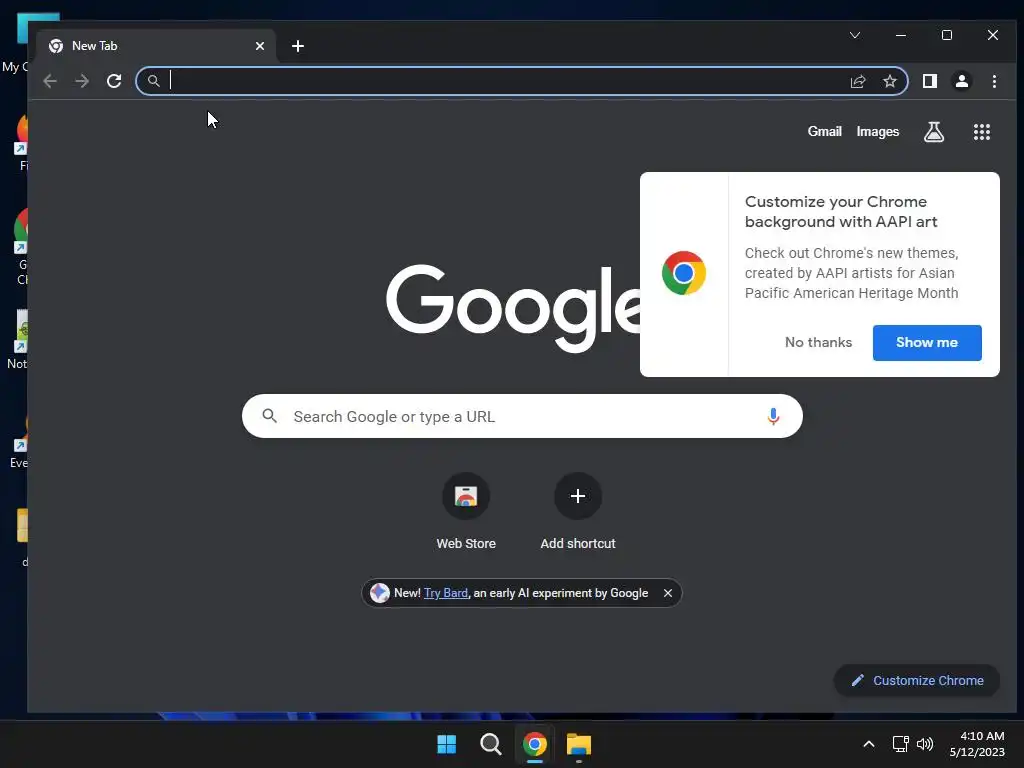Open Google Images link
Screen dimensions: 1024x768
(877, 131)
